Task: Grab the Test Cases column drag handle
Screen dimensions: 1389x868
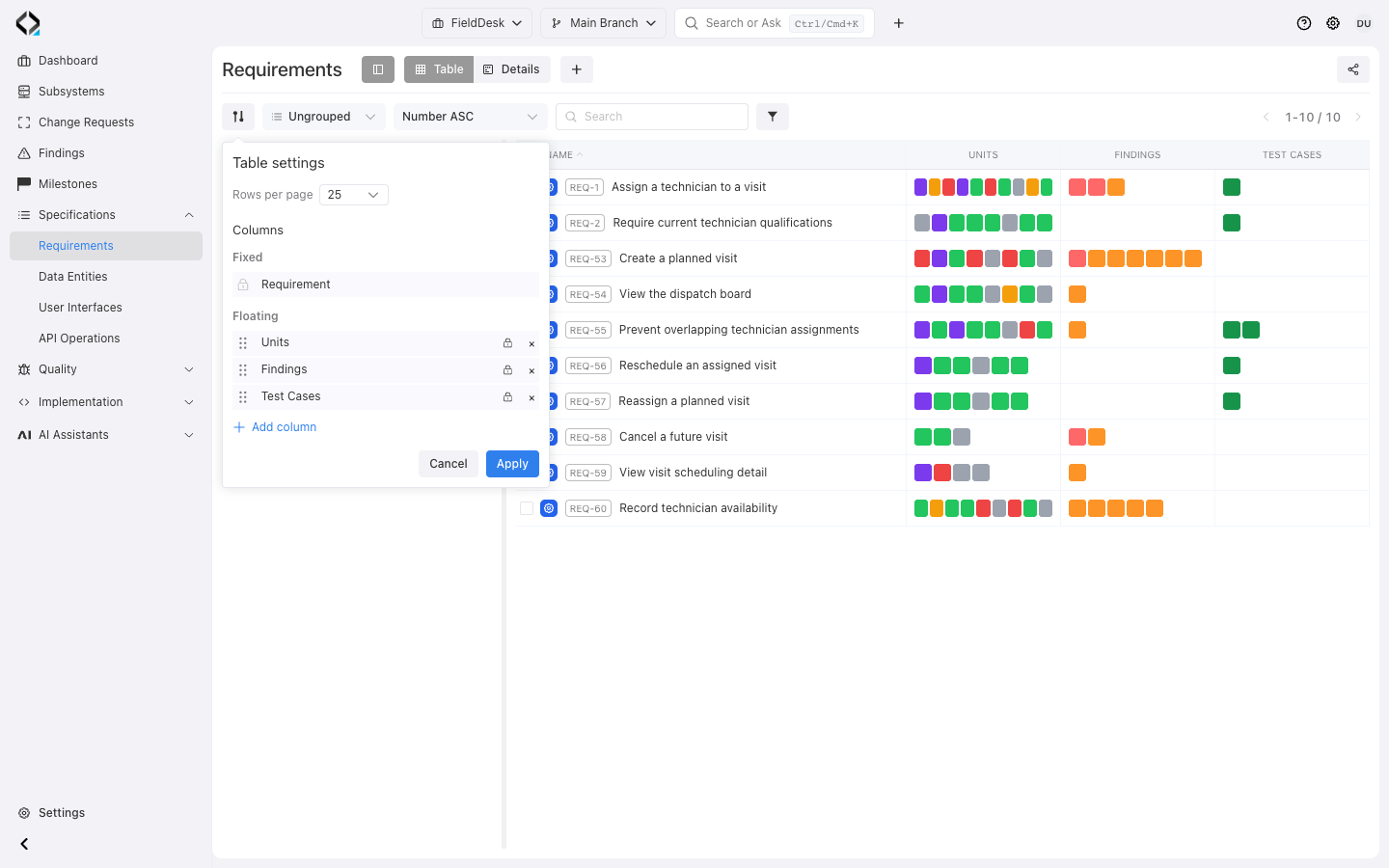Action: coord(243,396)
